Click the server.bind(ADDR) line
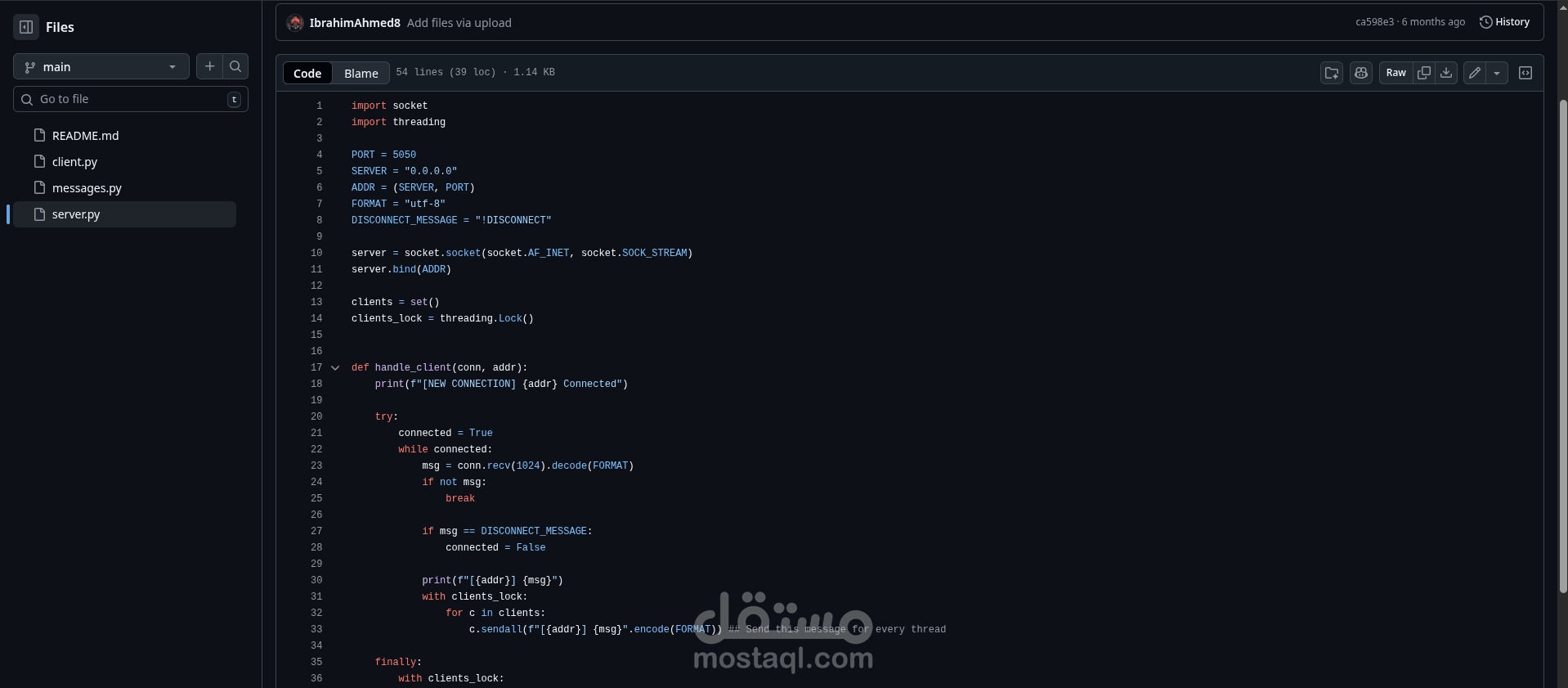 point(401,269)
